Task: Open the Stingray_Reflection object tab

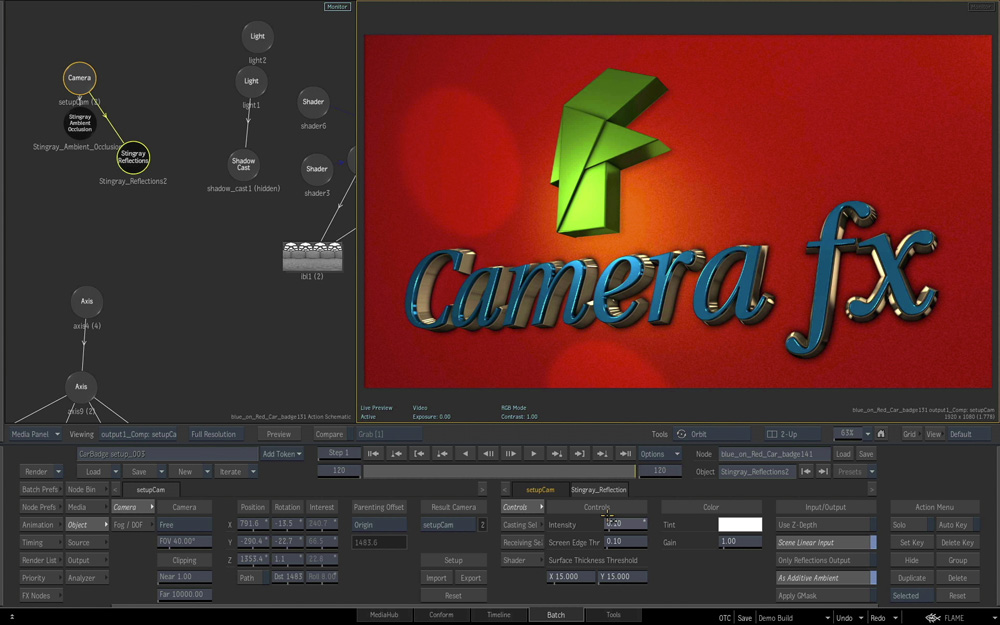Action: point(599,490)
